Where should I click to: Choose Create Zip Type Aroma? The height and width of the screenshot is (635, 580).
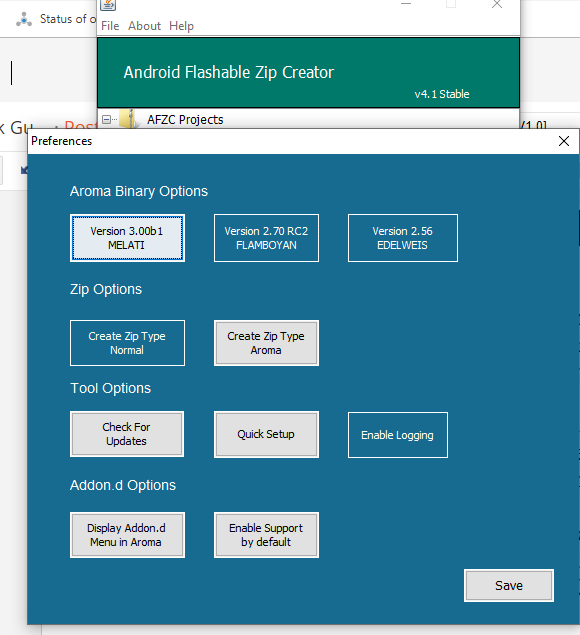click(x=266, y=343)
